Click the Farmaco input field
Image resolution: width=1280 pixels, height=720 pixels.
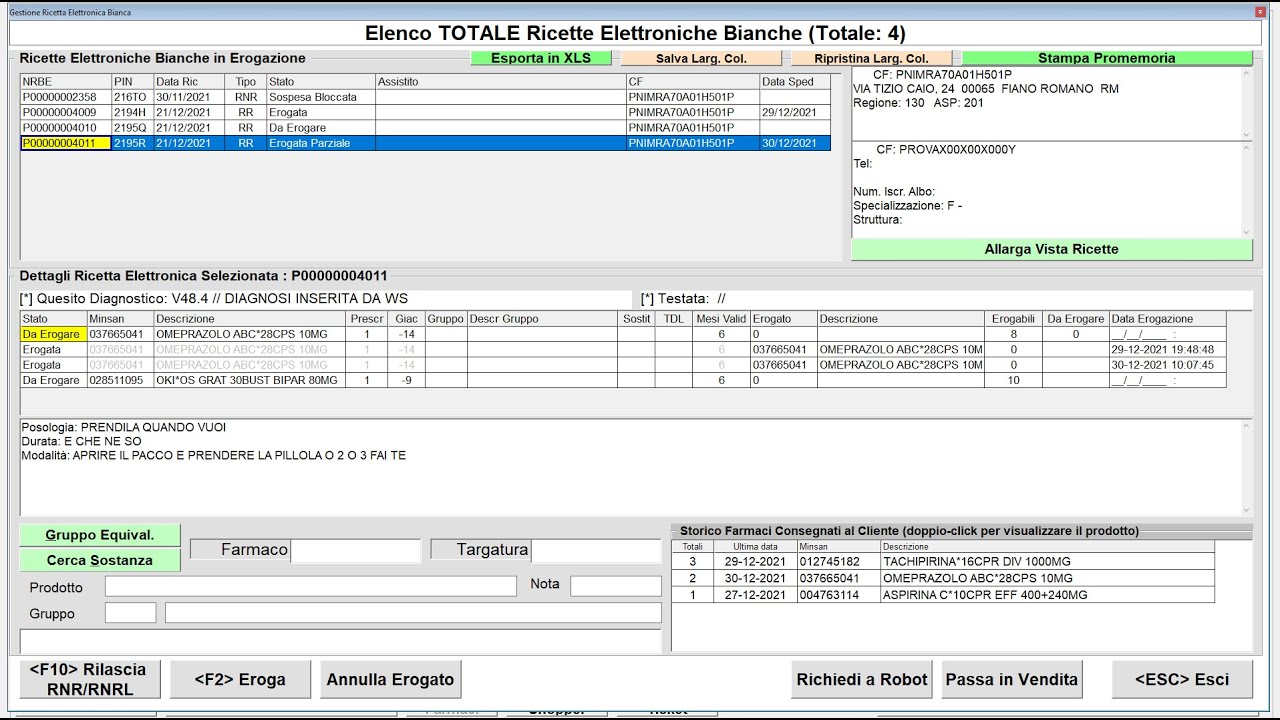coord(356,550)
